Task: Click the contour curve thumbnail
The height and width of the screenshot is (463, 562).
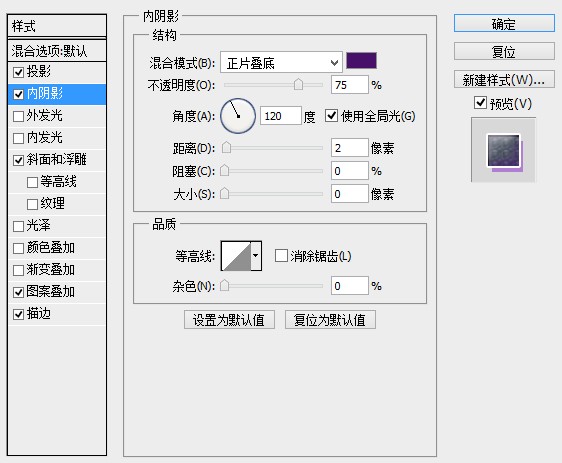Action: (x=236, y=256)
